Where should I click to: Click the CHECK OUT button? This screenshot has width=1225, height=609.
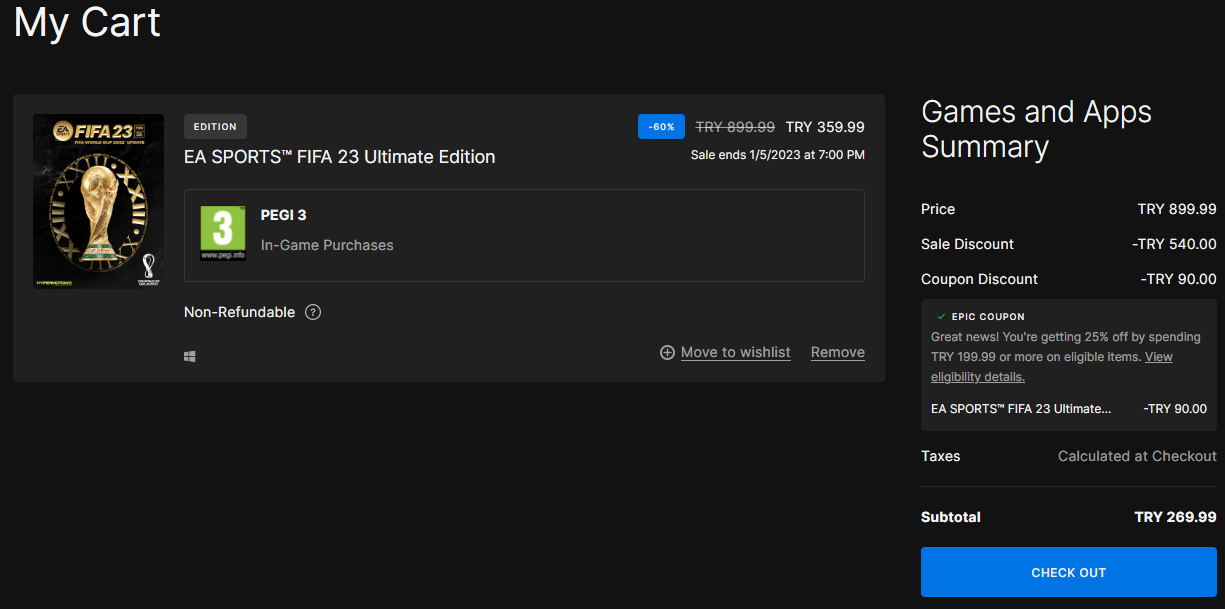click(x=1069, y=572)
